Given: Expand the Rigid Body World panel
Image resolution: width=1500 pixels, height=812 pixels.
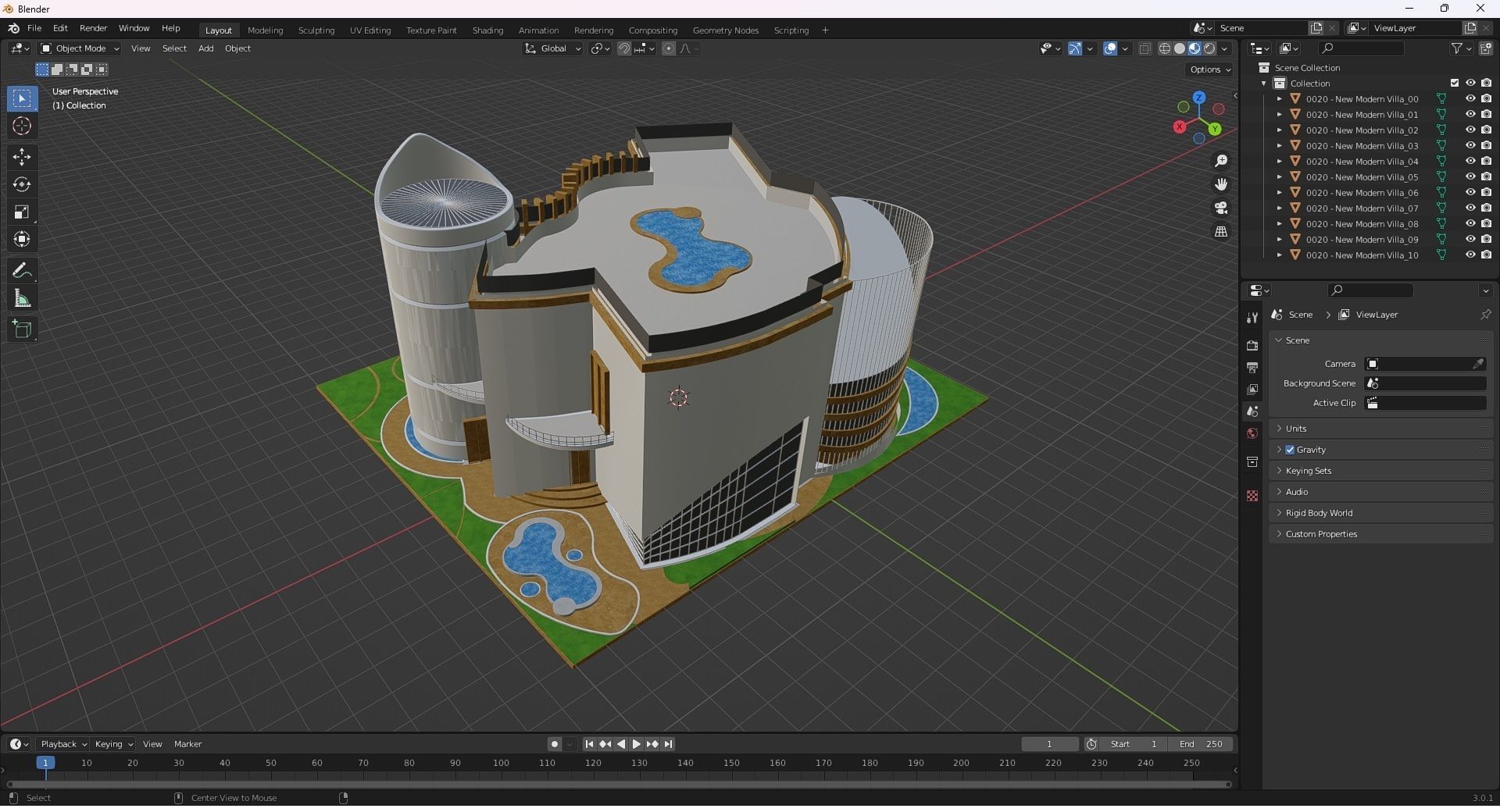Looking at the screenshot, I should (1381, 513).
